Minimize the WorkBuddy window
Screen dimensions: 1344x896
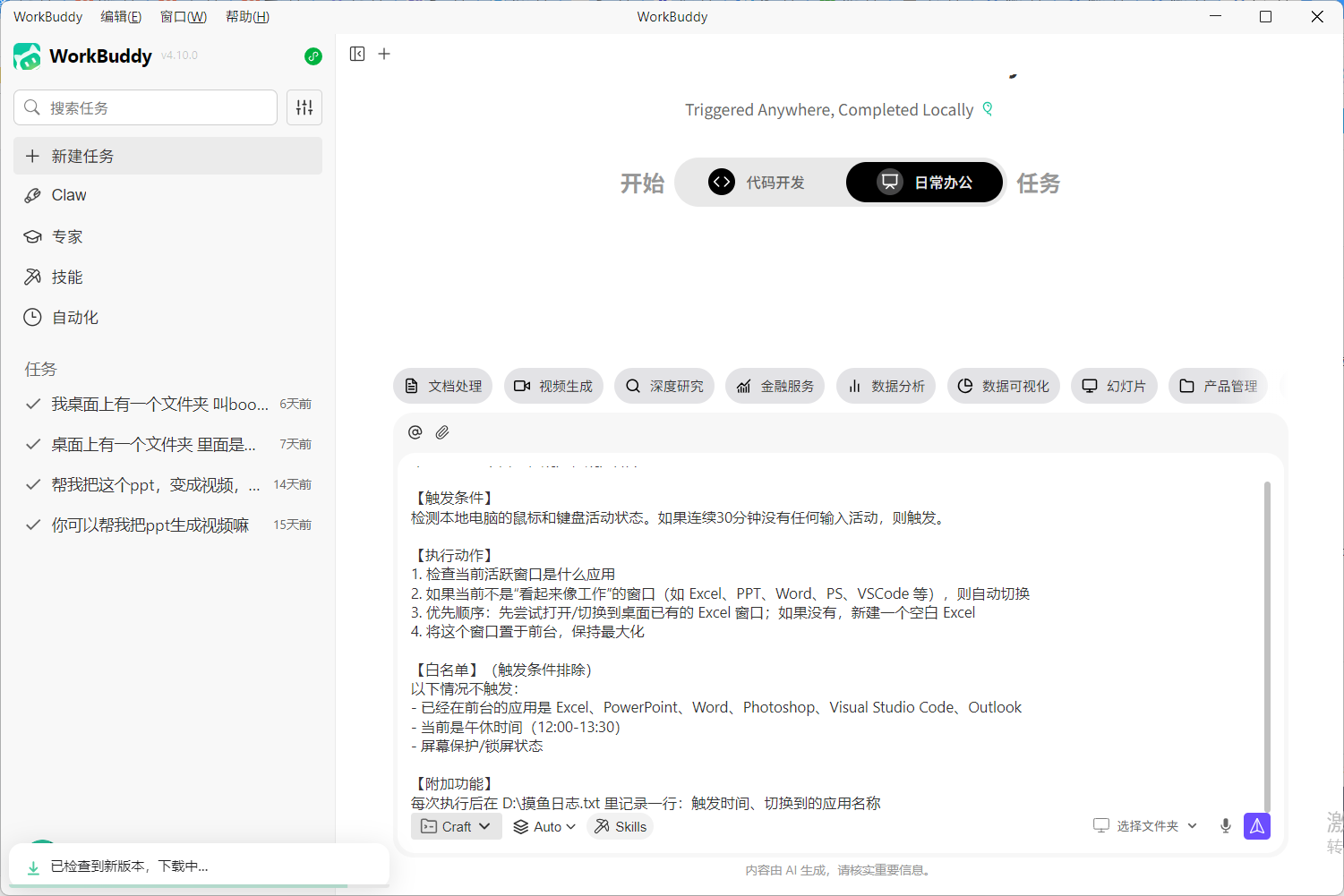coord(1215,17)
